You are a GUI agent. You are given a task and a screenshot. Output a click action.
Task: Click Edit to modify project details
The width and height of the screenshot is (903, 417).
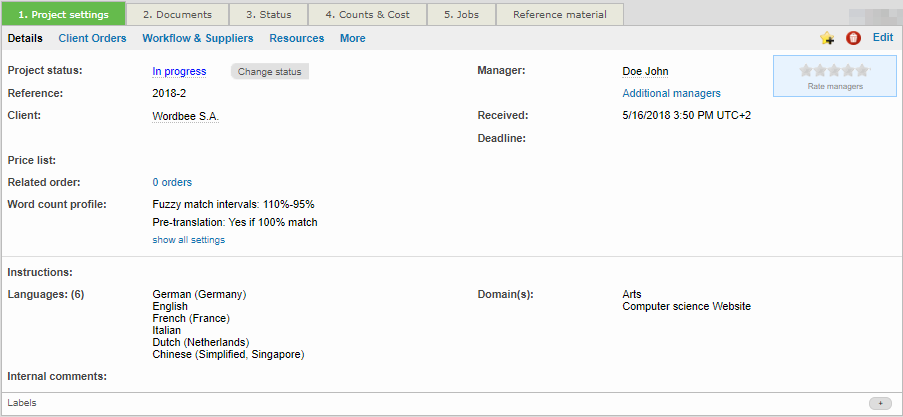(883, 38)
